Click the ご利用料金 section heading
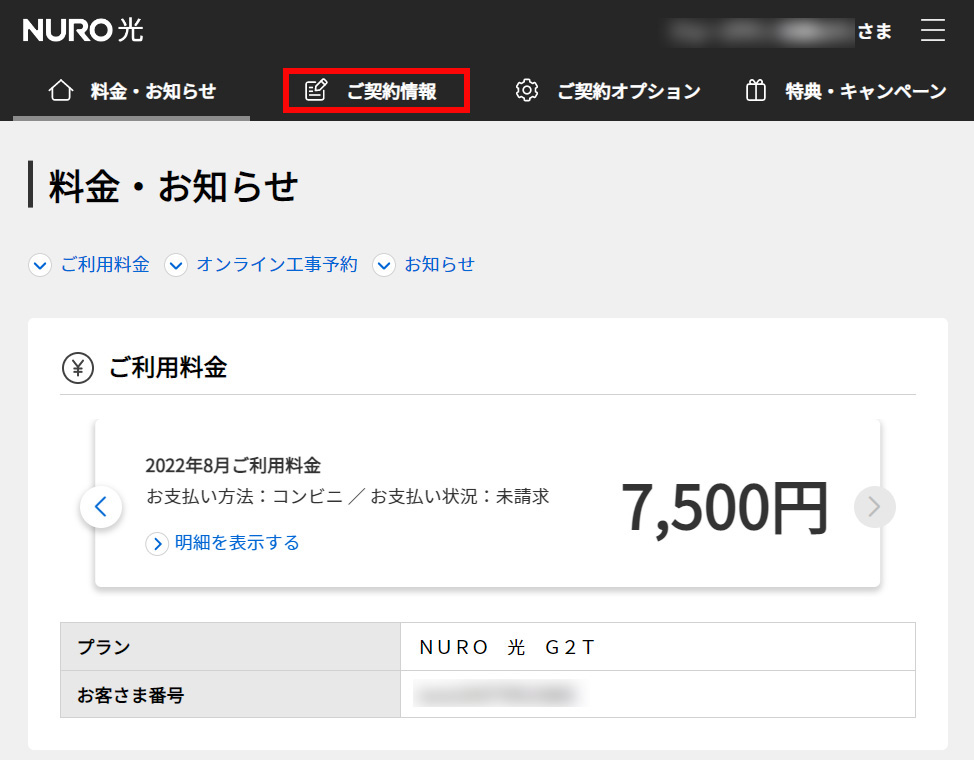974x760 pixels. pos(168,368)
